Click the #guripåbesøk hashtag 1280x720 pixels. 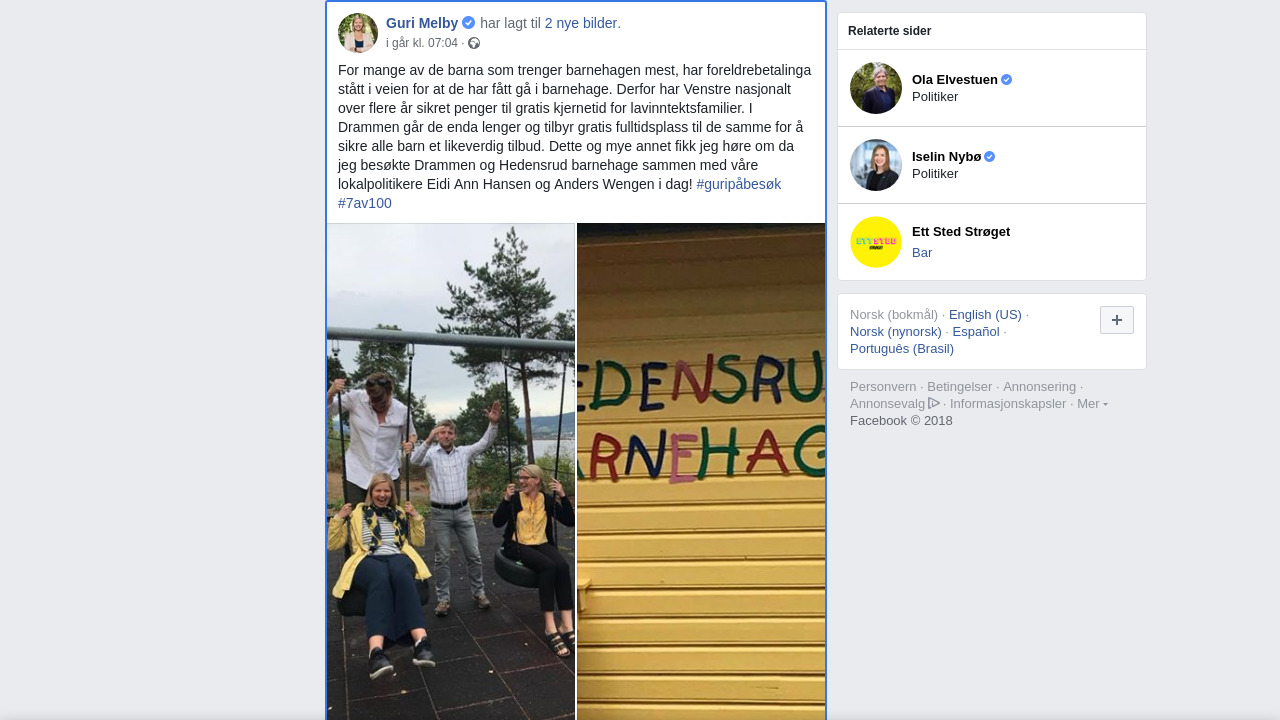(739, 184)
